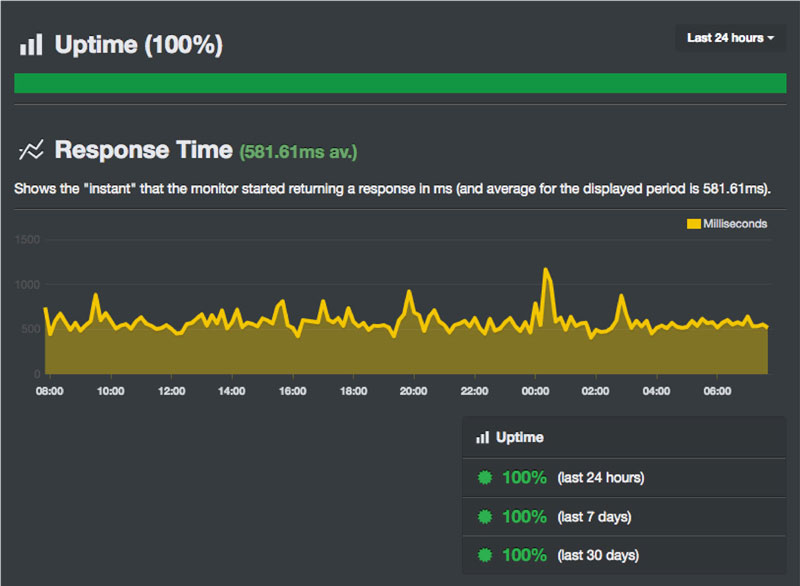
Task: Click the 12:00 label on the time axis
Action: tap(171, 391)
